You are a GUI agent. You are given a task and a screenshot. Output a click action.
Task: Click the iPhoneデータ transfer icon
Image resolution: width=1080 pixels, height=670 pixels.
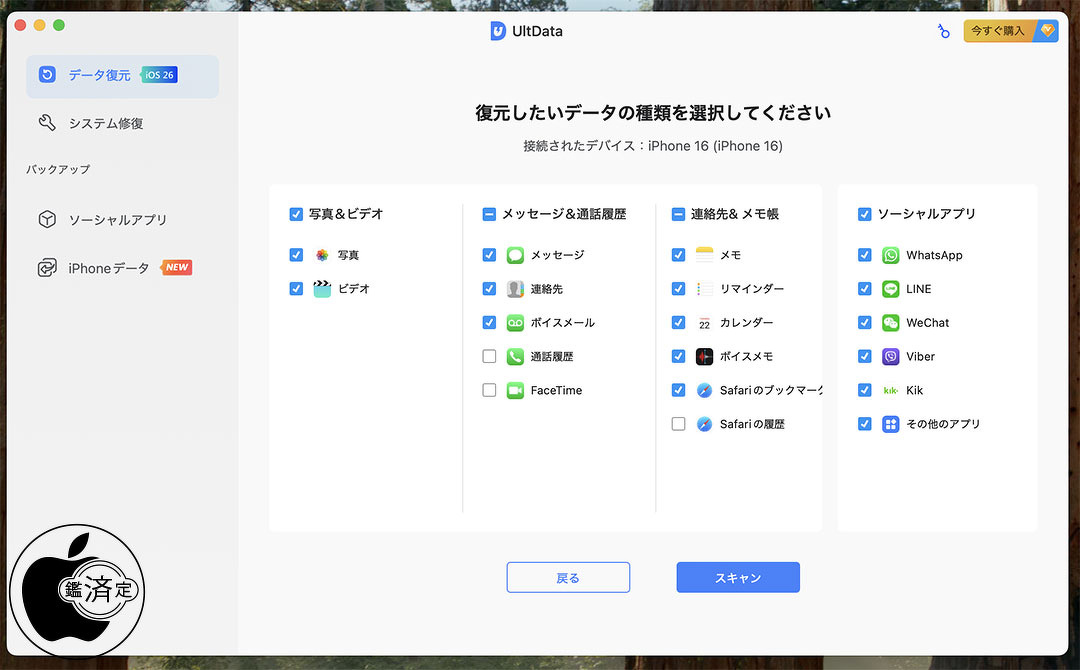tap(47, 268)
